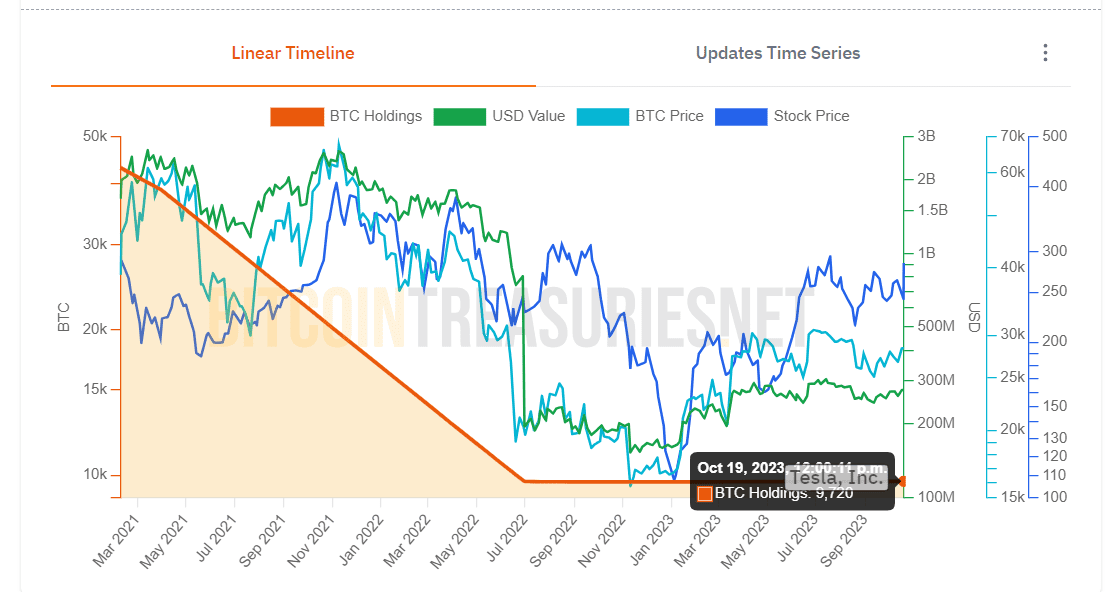Select the Linear Timeline tab
This screenshot has width=1110, height=592.
coord(292,53)
